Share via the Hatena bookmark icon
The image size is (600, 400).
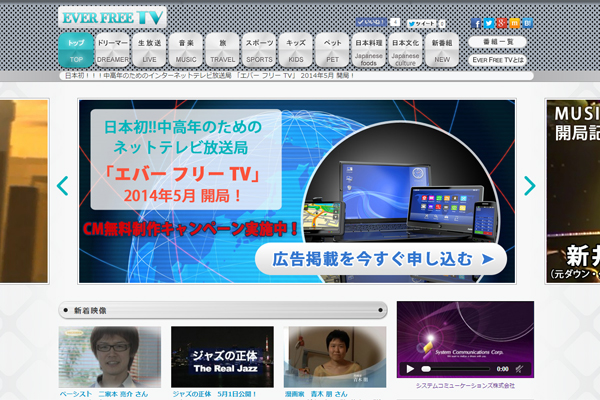point(527,23)
